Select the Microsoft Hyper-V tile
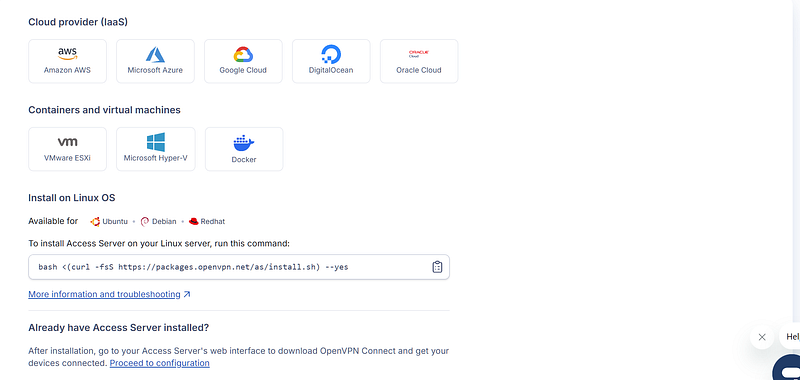Image resolution: width=800 pixels, height=380 pixels. [x=156, y=149]
